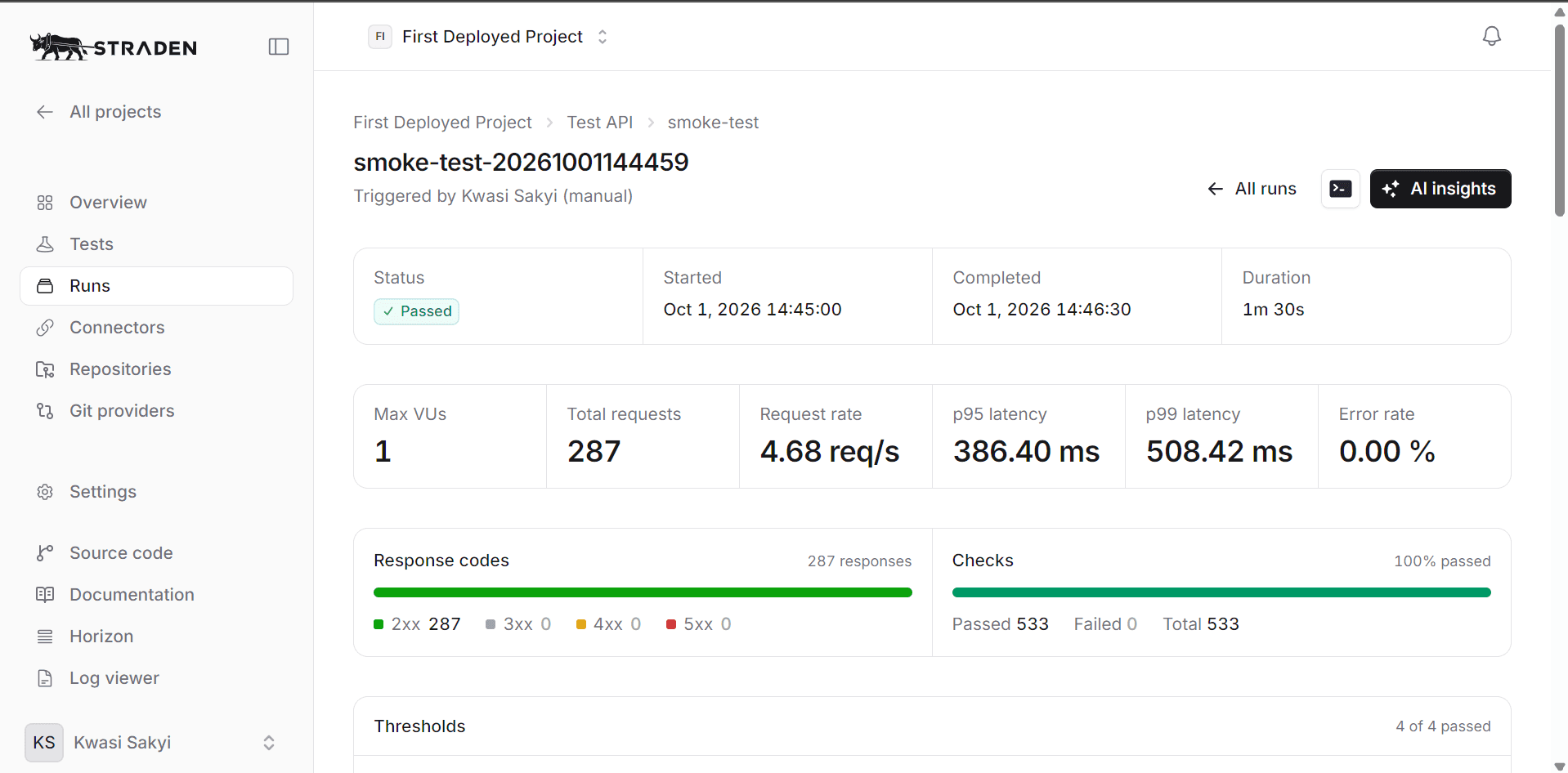Click the '4 of 4 passed' thresholds text
This screenshot has height=773, width=1568.
pyautogui.click(x=1443, y=726)
